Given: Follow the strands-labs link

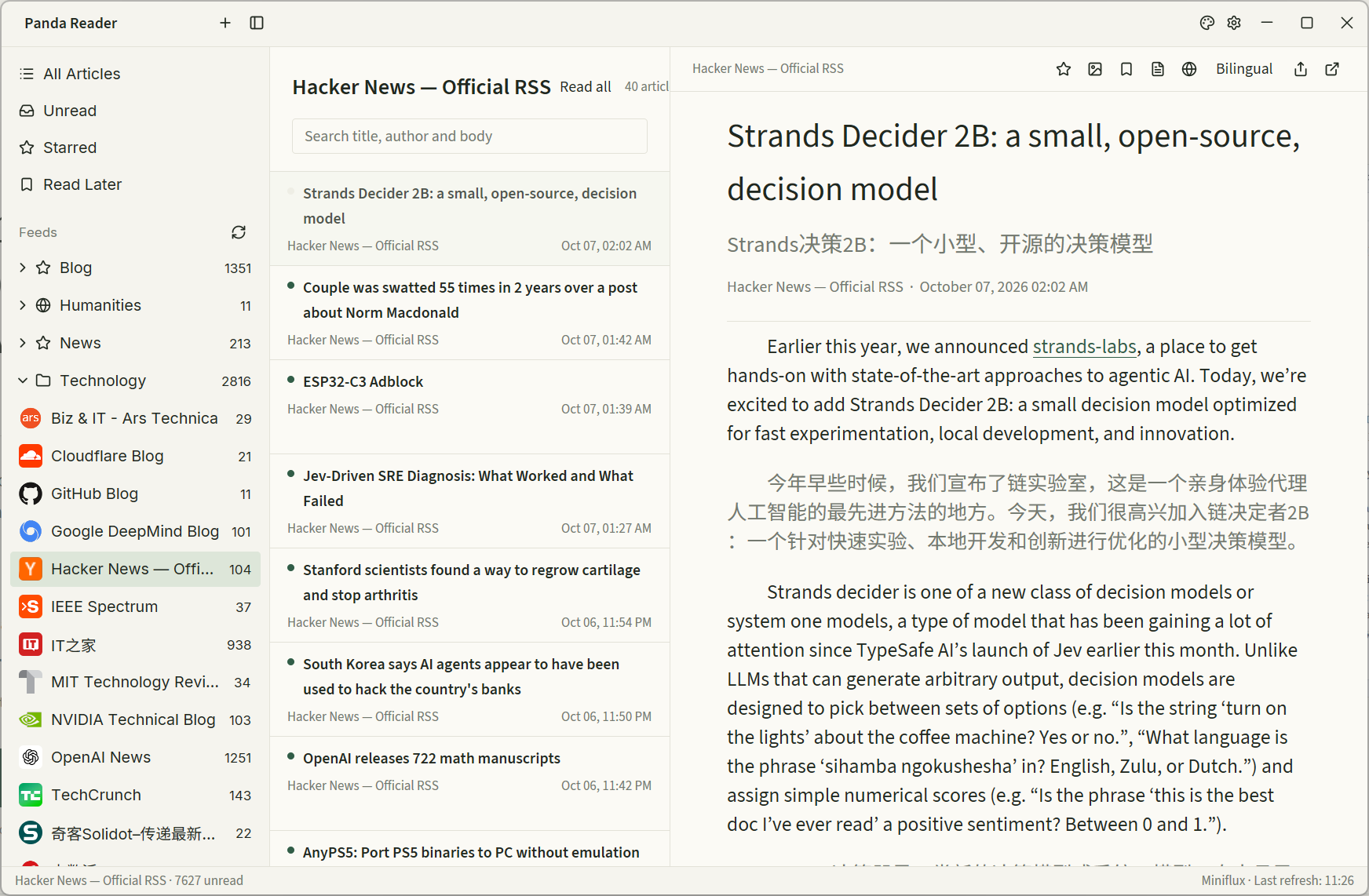Looking at the screenshot, I should (x=1084, y=347).
